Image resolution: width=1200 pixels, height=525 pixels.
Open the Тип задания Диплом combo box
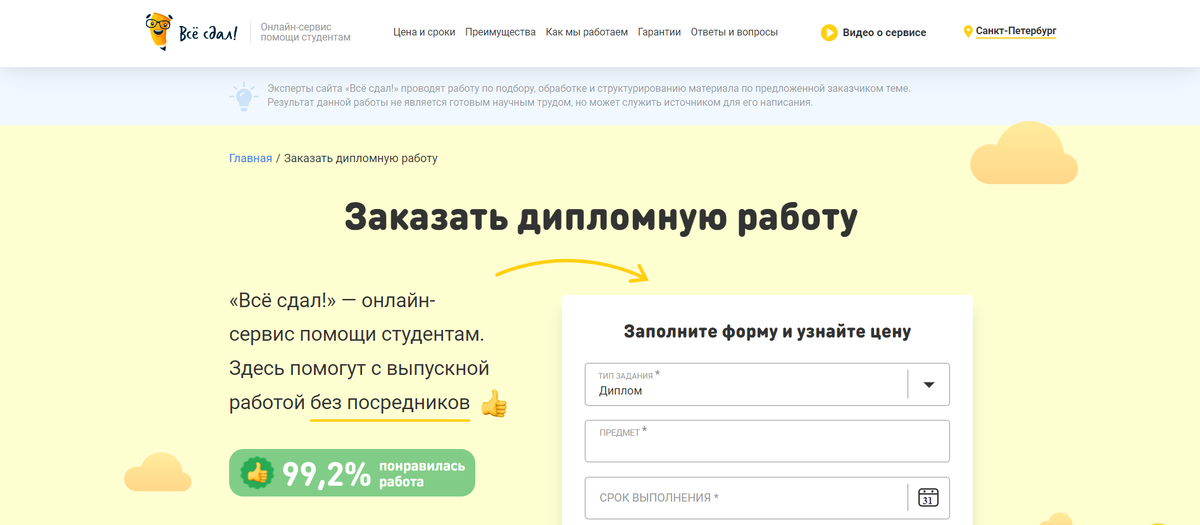[x=767, y=384]
